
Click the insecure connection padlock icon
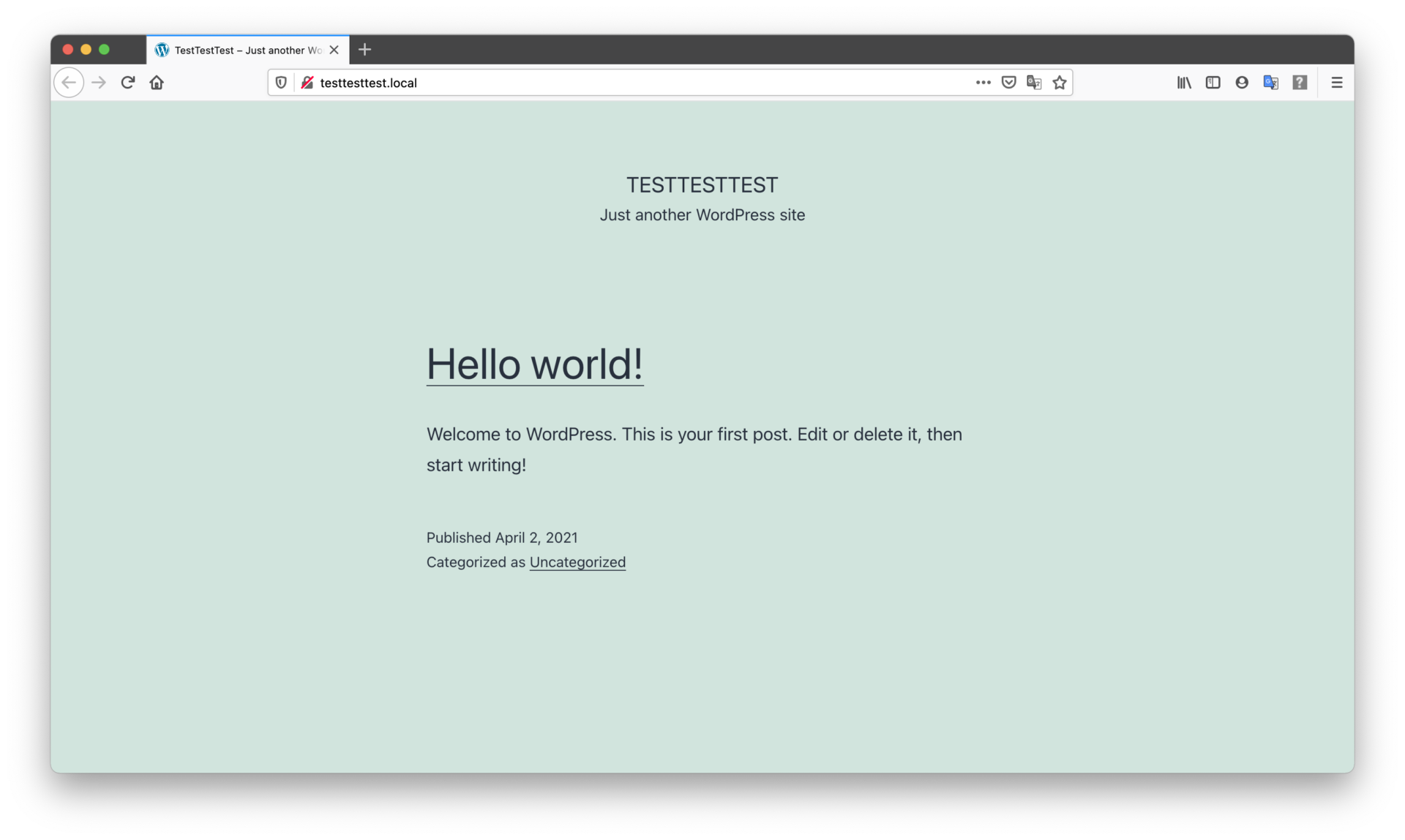[307, 83]
